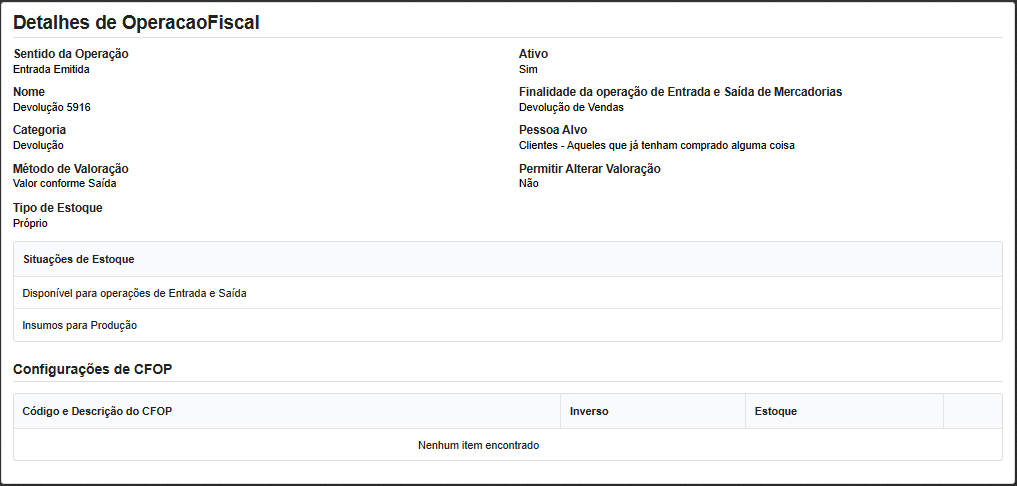Click the "Tipo de Estoque" label
Screen dimensions: 1017x486
[57, 208]
